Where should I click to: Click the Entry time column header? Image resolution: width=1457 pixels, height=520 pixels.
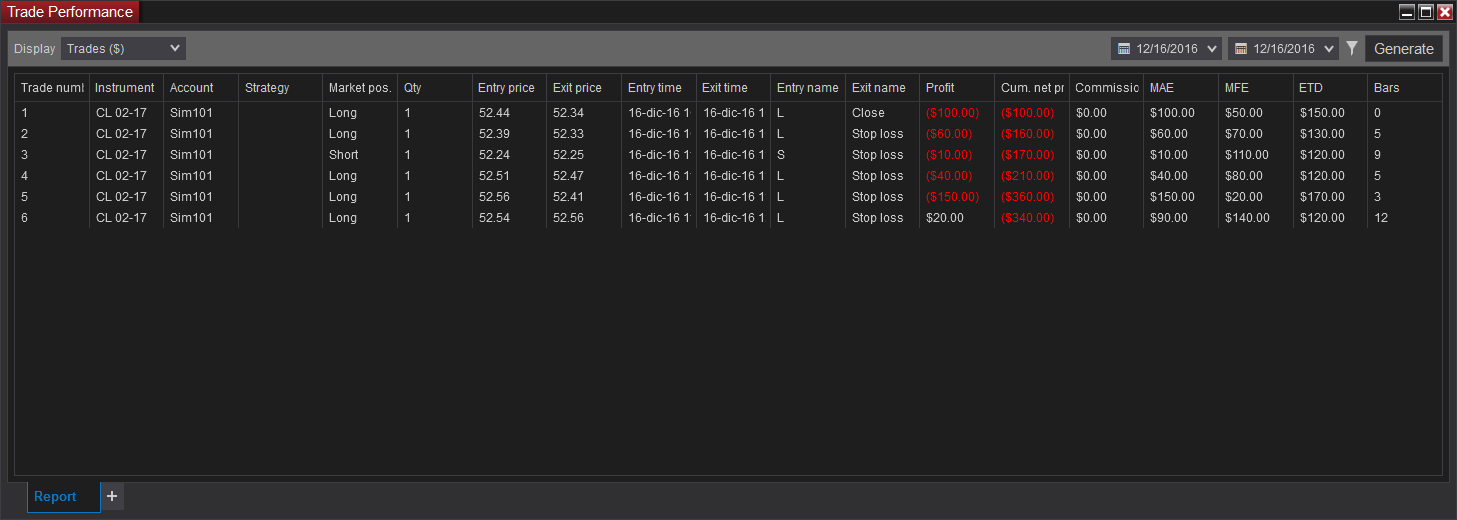[x=659, y=88]
